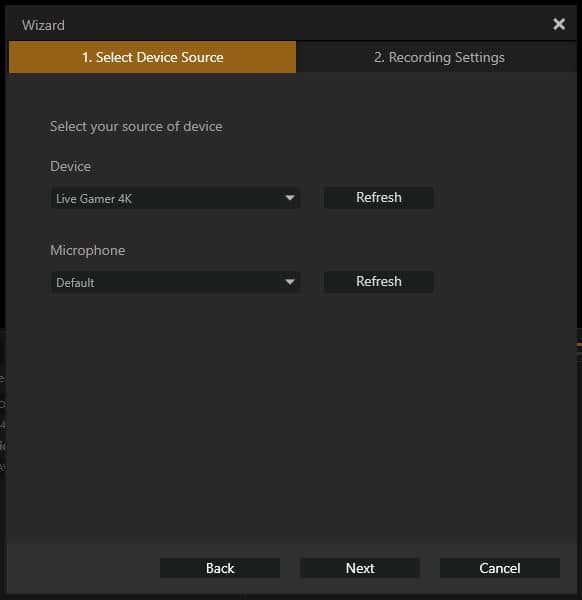
Task: Open the Live Gamer 4K device dropdown
Action: (x=175, y=198)
